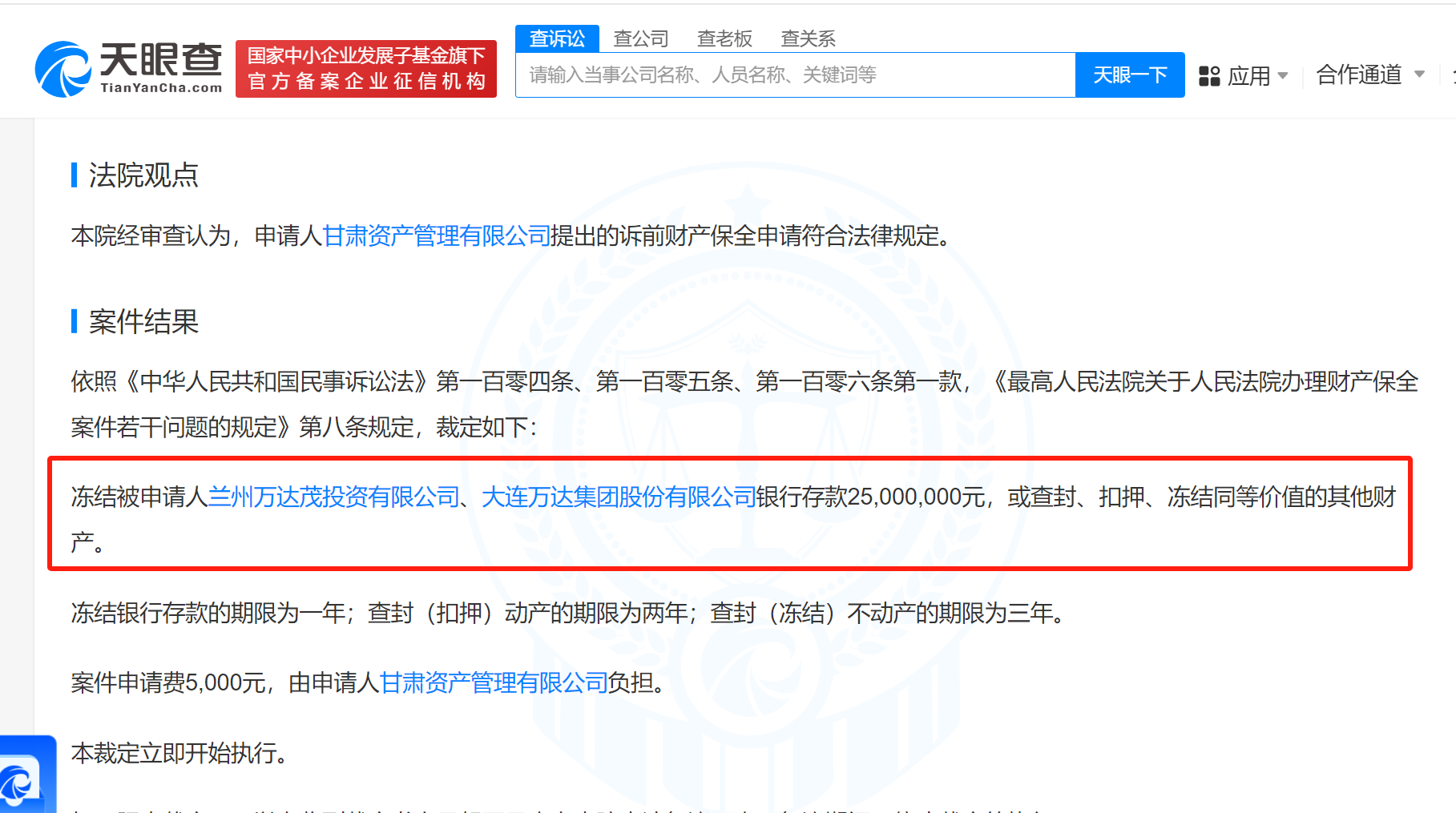
Task: Click the text 提出的诉前财产保全申请符合法律规定。
Action: (x=751, y=236)
